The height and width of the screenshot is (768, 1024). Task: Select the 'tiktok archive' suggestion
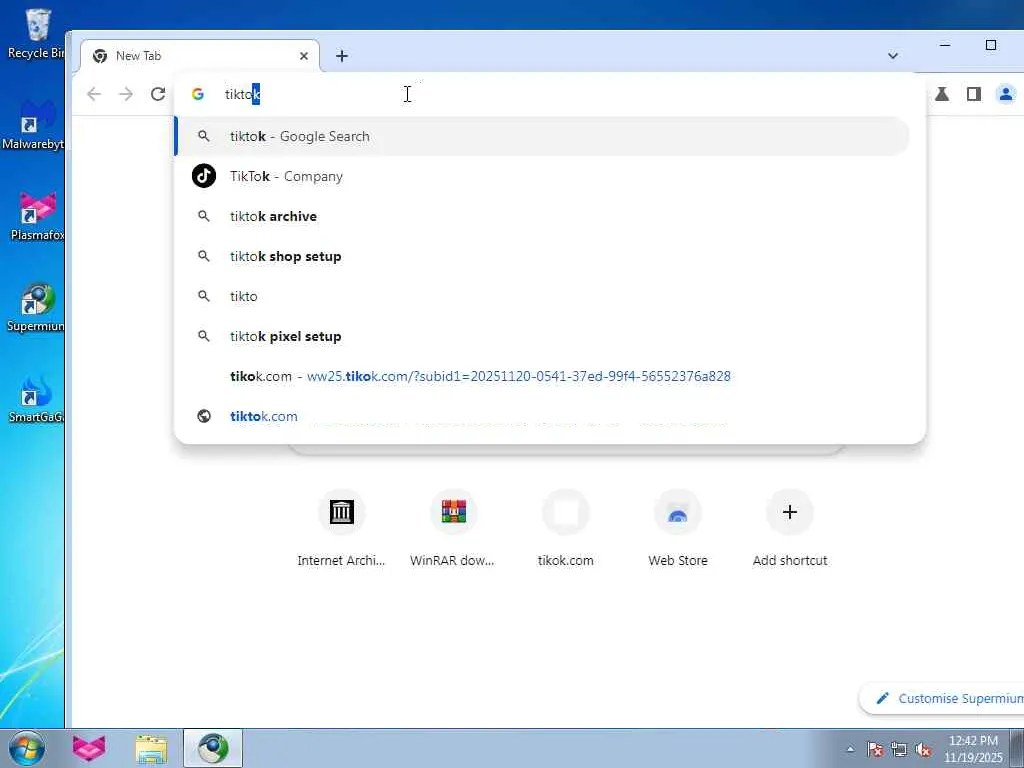click(x=542, y=216)
